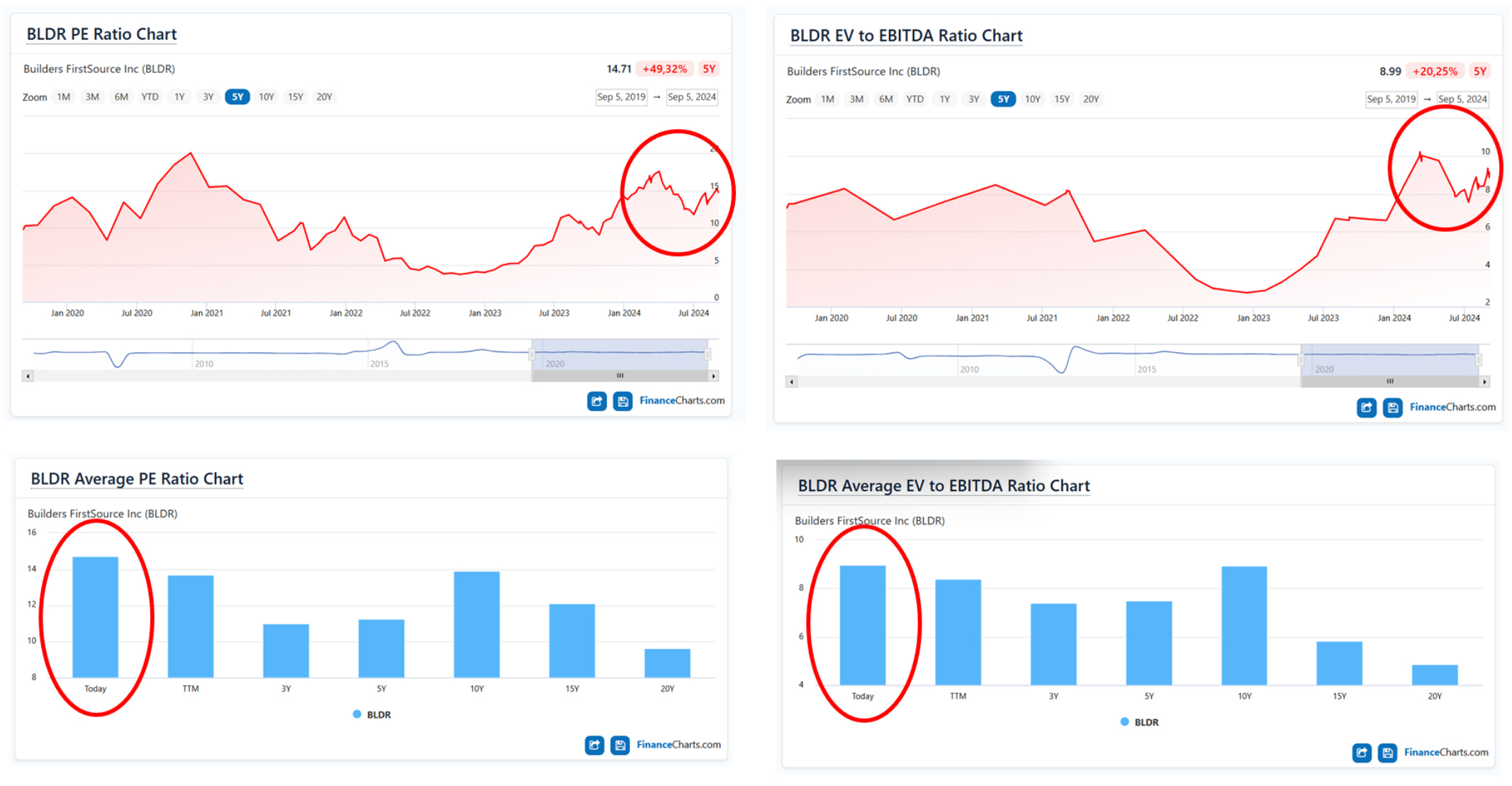Select 3Y zoom in EV to EBITDA chart

click(973, 99)
